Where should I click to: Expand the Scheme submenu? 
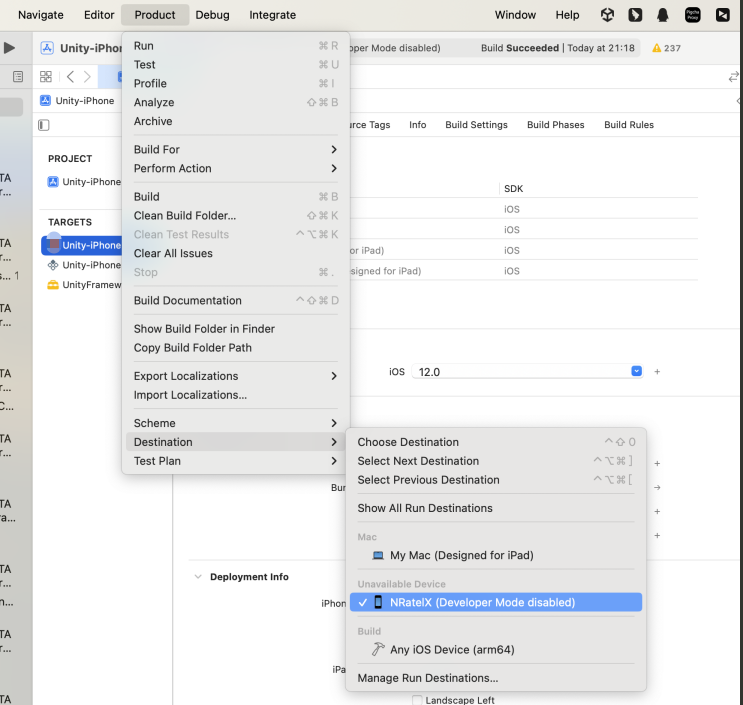point(236,423)
